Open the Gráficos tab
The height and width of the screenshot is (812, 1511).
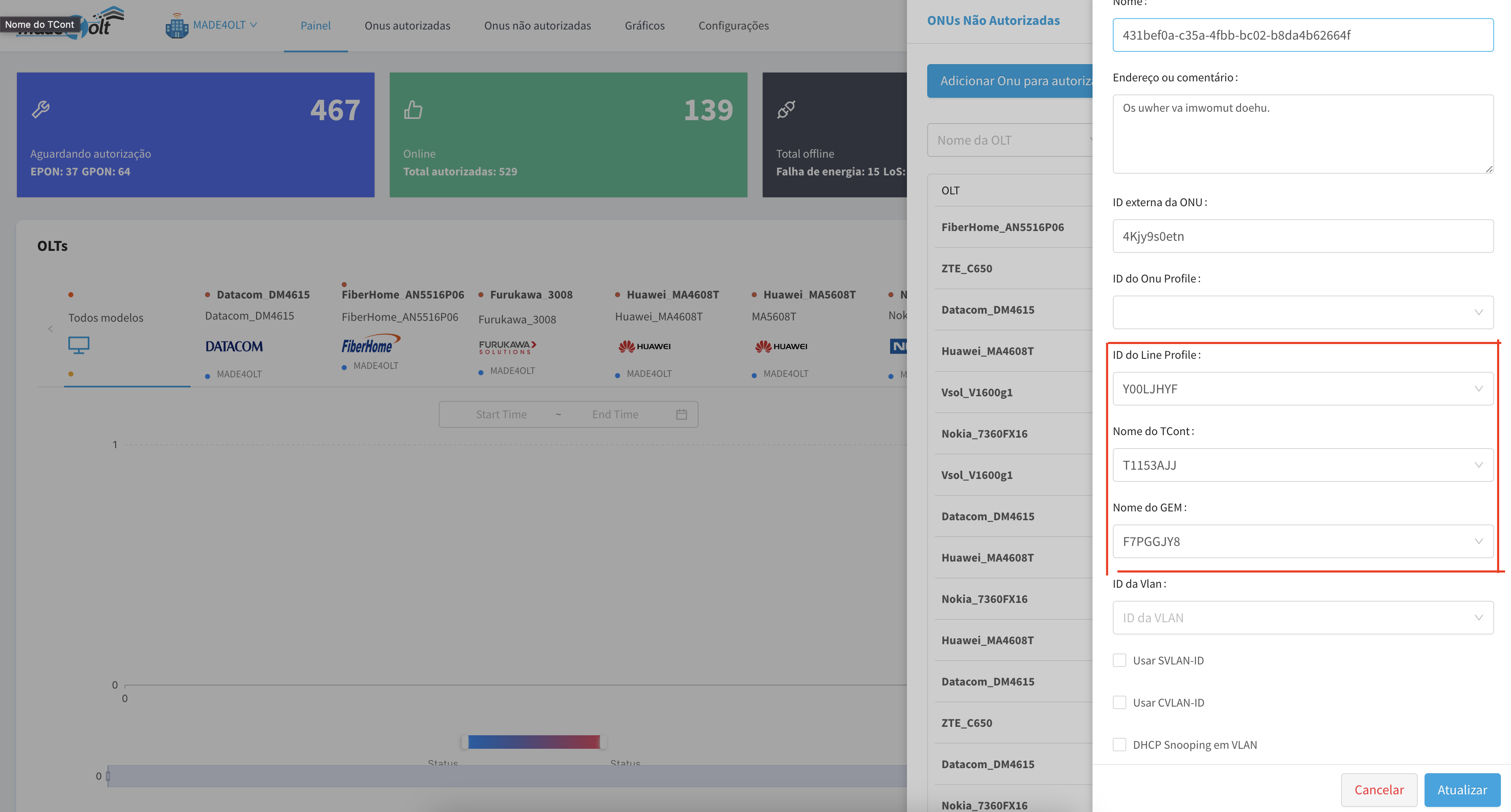[644, 26]
